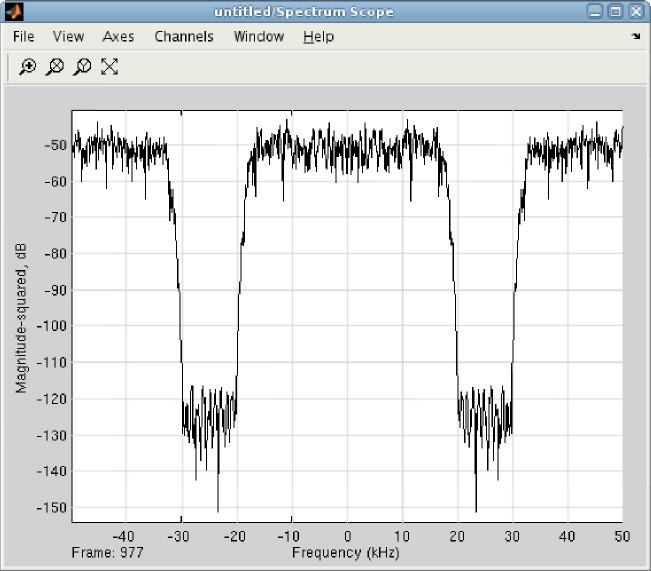651x571 pixels.
Task: Click the Autoscale axes icon
Action: pyautogui.click(x=110, y=67)
